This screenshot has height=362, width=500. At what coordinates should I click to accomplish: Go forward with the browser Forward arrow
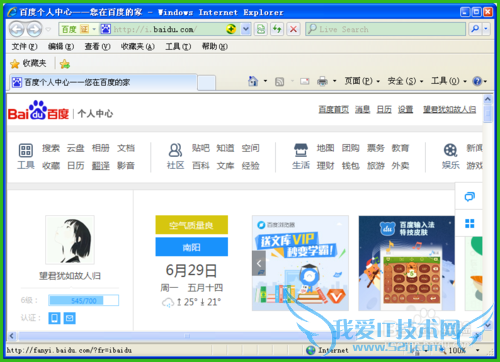click(x=34, y=29)
